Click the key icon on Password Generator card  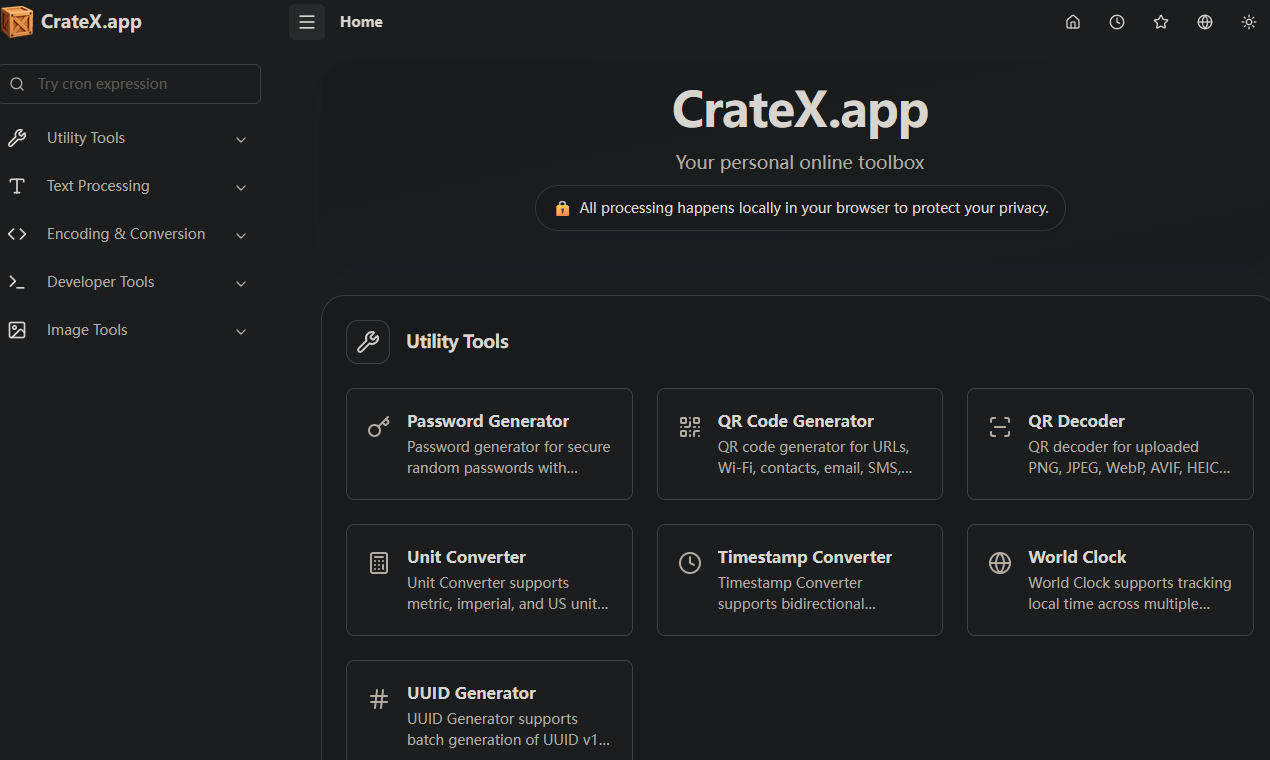(x=379, y=428)
